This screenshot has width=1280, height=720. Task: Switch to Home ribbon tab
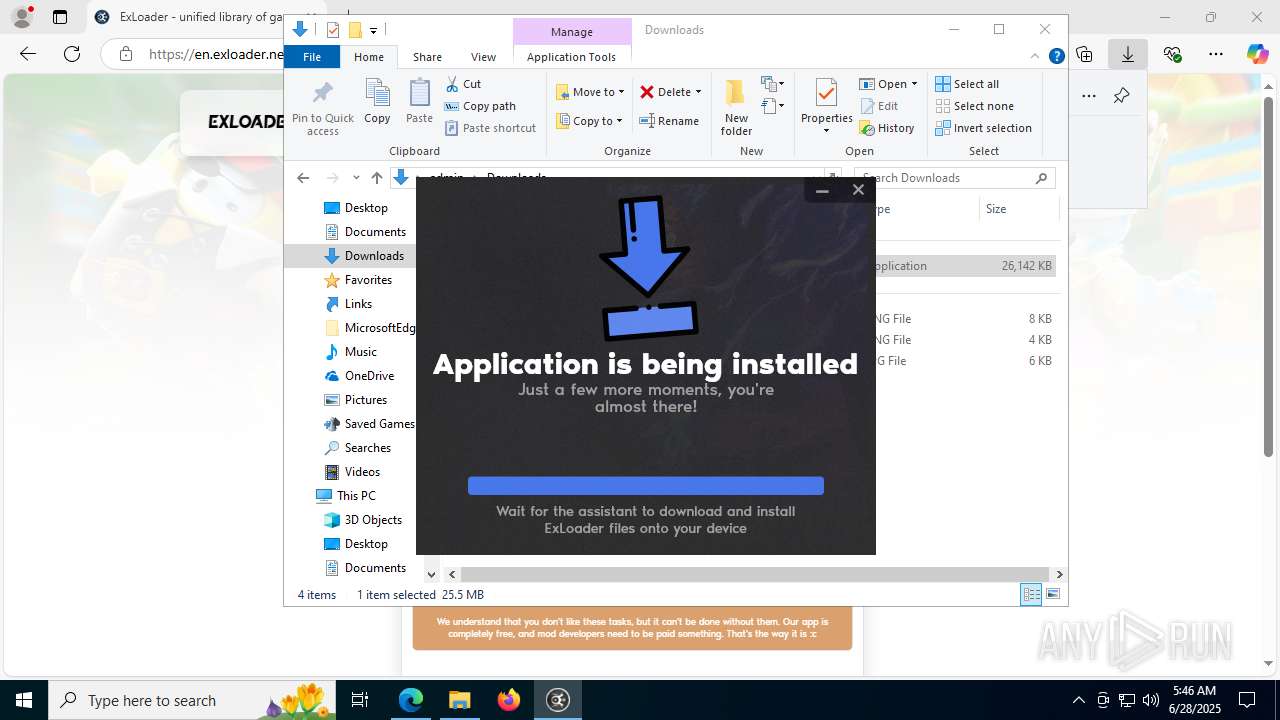369,57
